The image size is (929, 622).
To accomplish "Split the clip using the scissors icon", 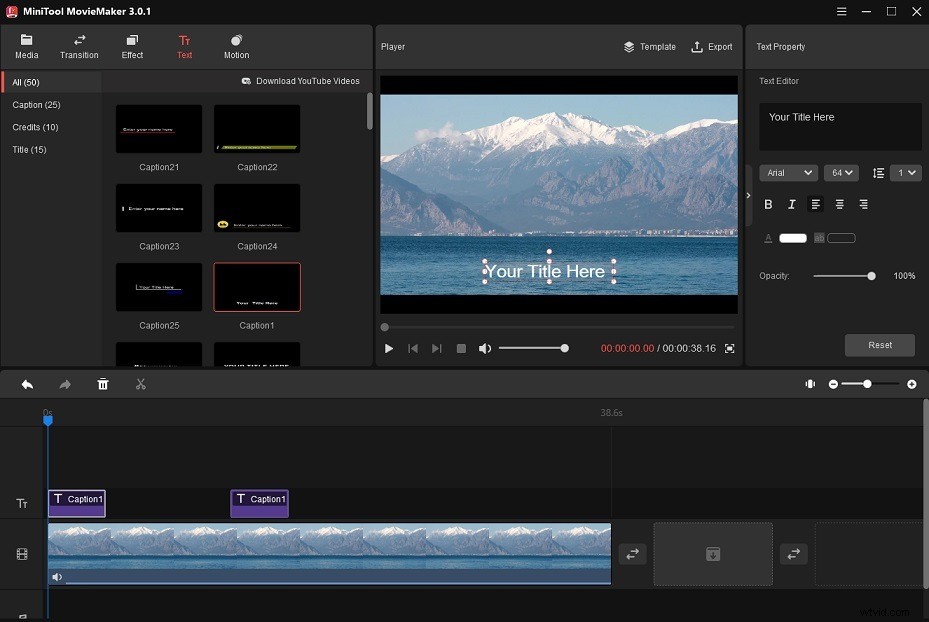I will pos(140,384).
